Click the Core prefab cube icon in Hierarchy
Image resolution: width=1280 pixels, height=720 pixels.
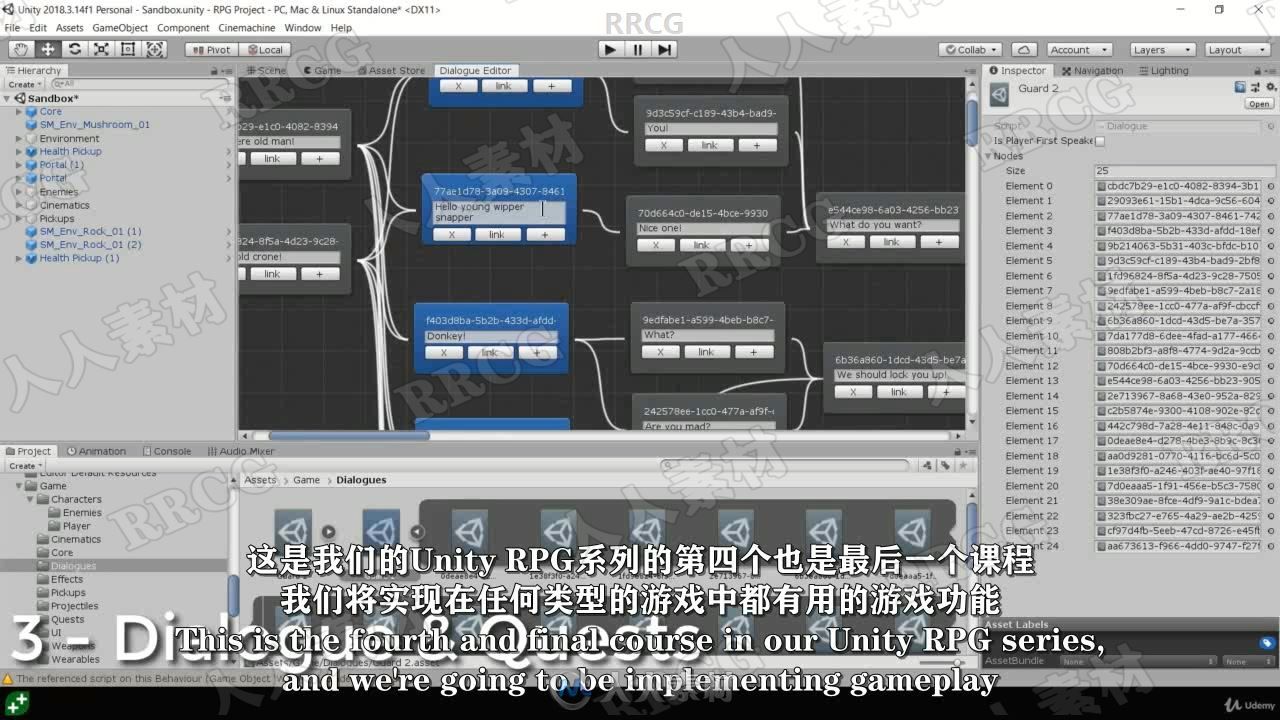tap(31, 112)
